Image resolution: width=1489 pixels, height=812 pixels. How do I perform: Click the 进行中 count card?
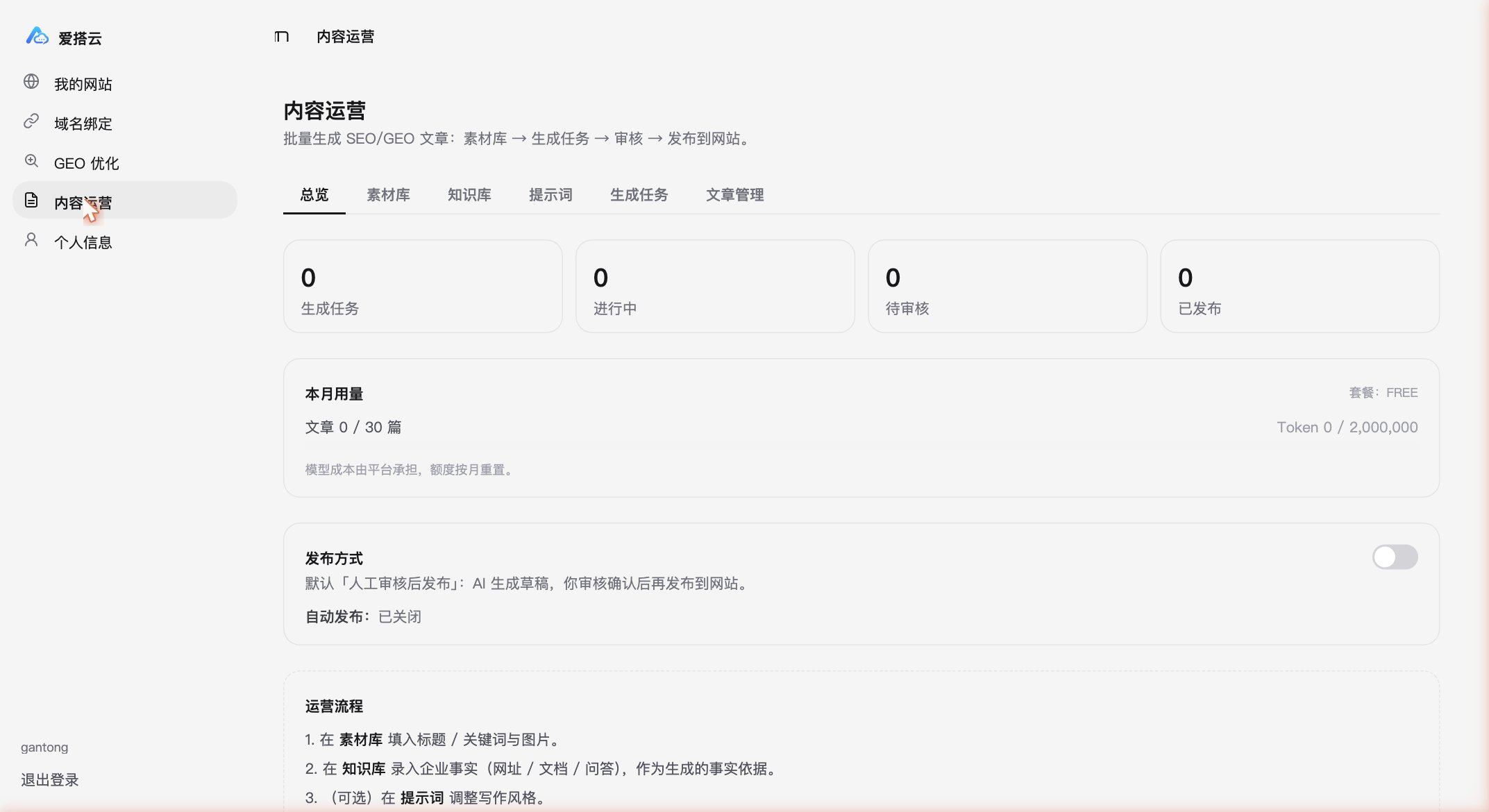(x=715, y=286)
